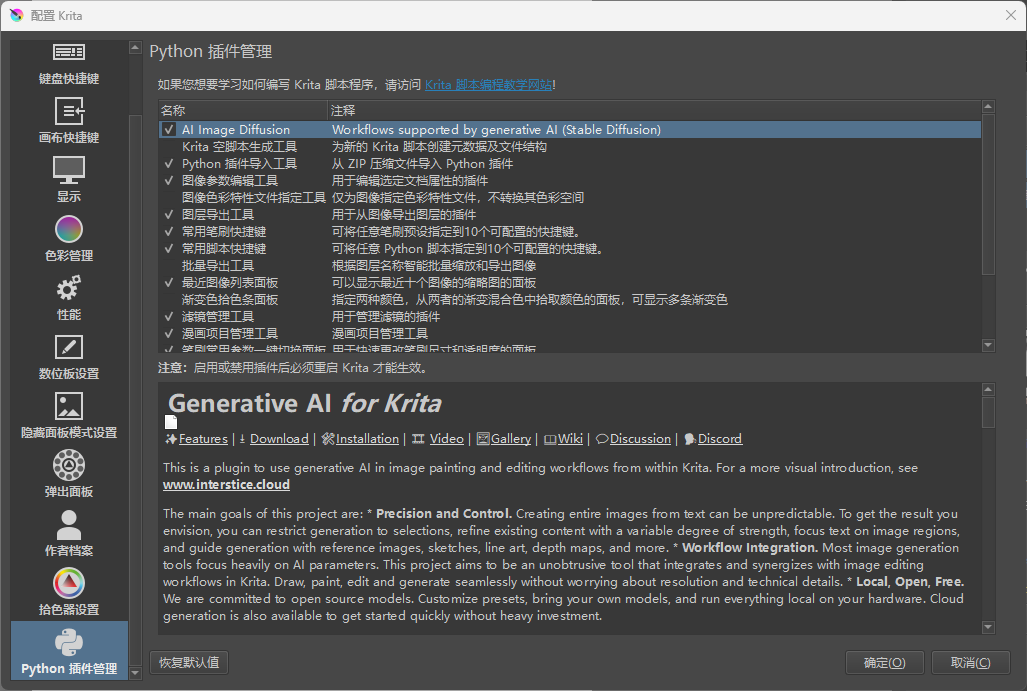Toggle the 常用笔刷快捷键 checkbox
Image resolution: width=1027 pixels, height=691 pixels.
click(x=169, y=232)
